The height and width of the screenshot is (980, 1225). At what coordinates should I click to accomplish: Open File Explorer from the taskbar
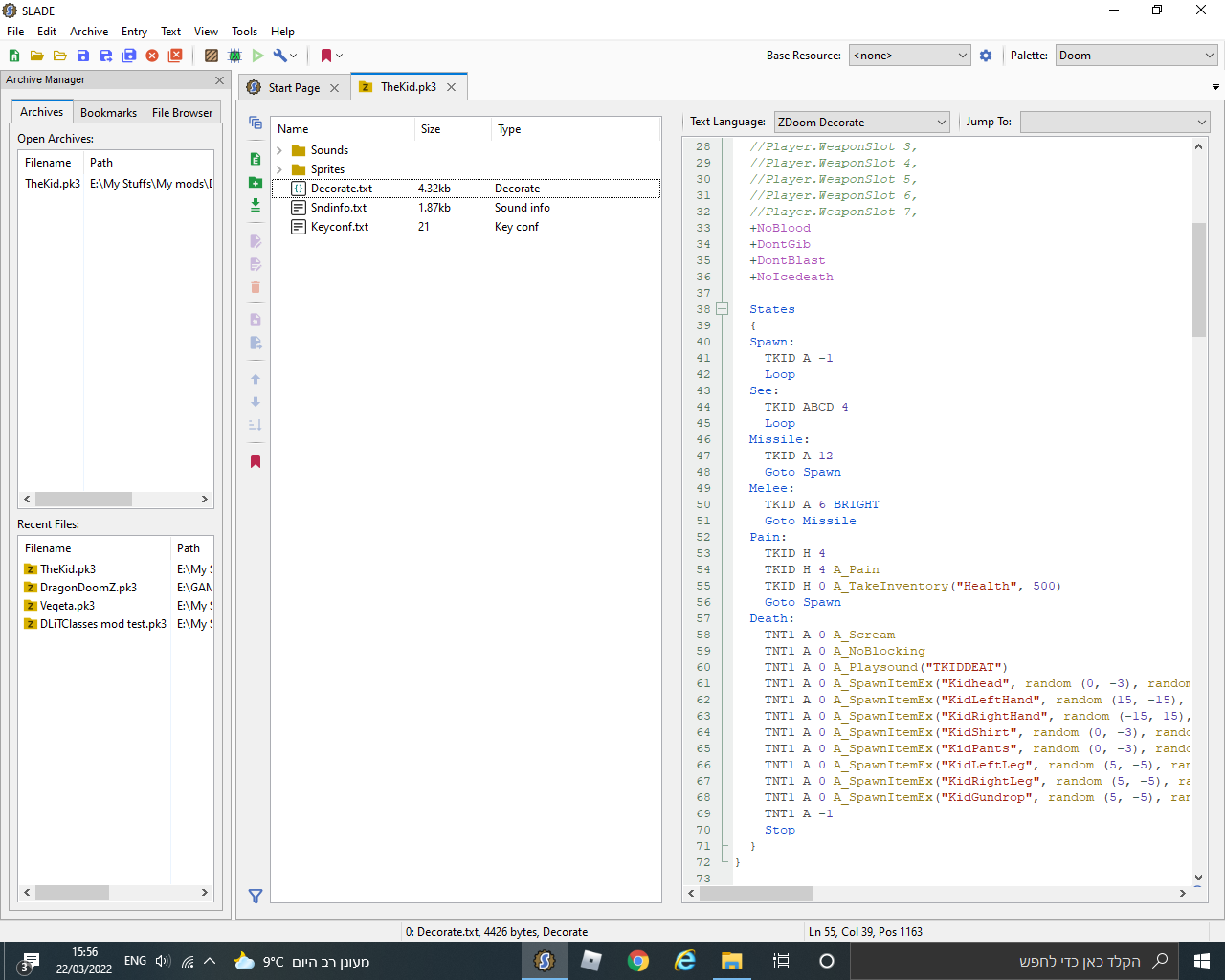(732, 961)
